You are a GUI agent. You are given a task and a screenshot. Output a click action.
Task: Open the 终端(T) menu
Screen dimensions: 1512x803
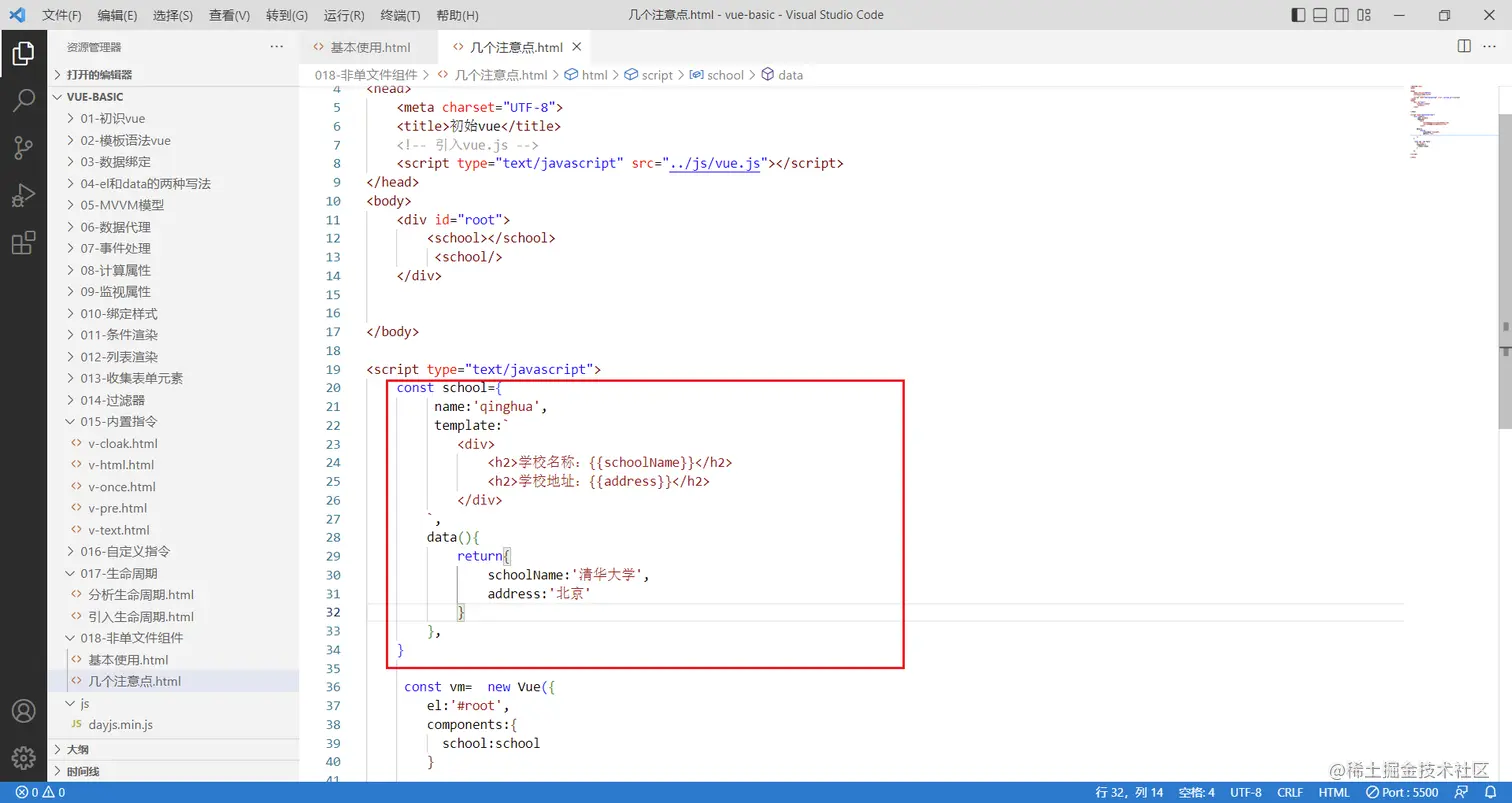401,15
